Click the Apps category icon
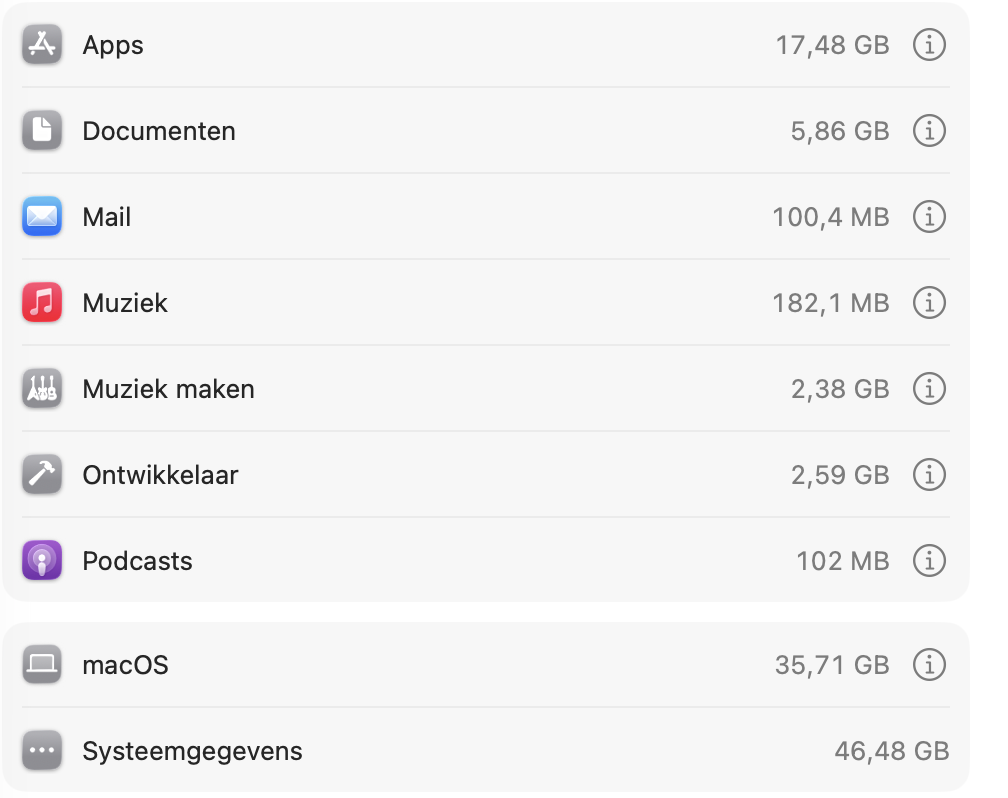This screenshot has height=798, width=1008. pos(41,45)
